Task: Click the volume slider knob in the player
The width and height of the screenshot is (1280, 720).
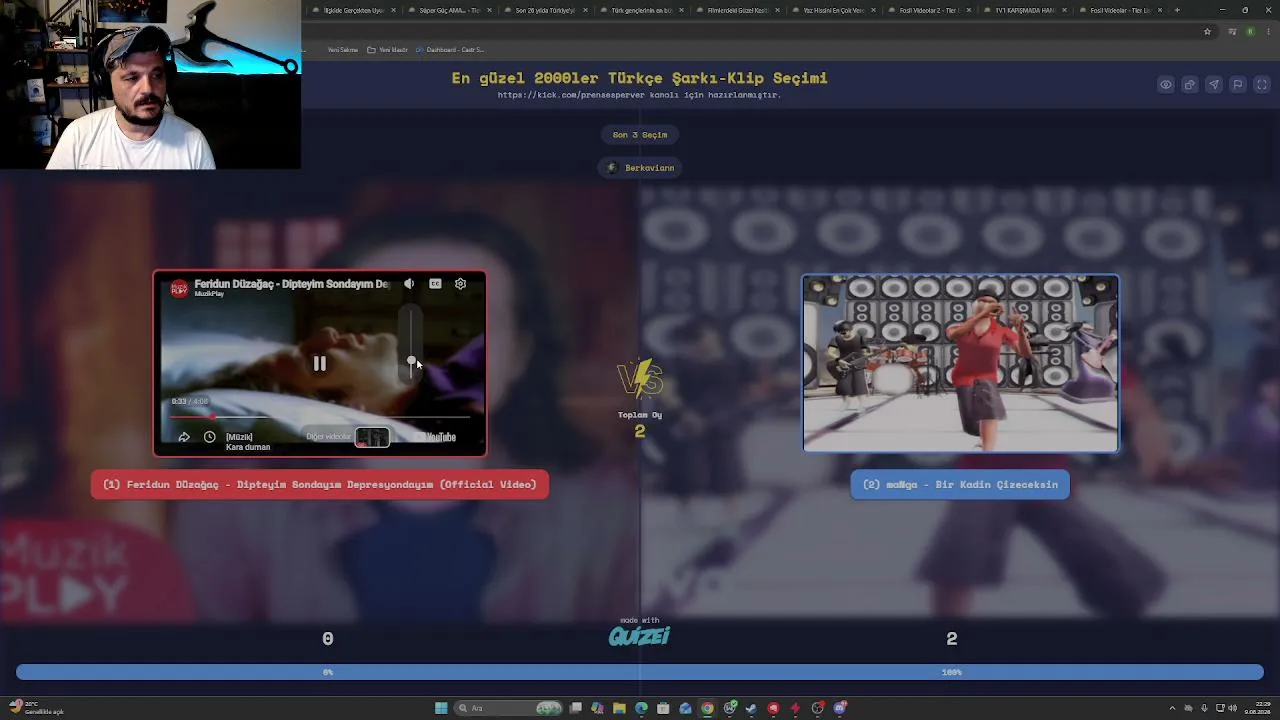Action: pyautogui.click(x=411, y=361)
